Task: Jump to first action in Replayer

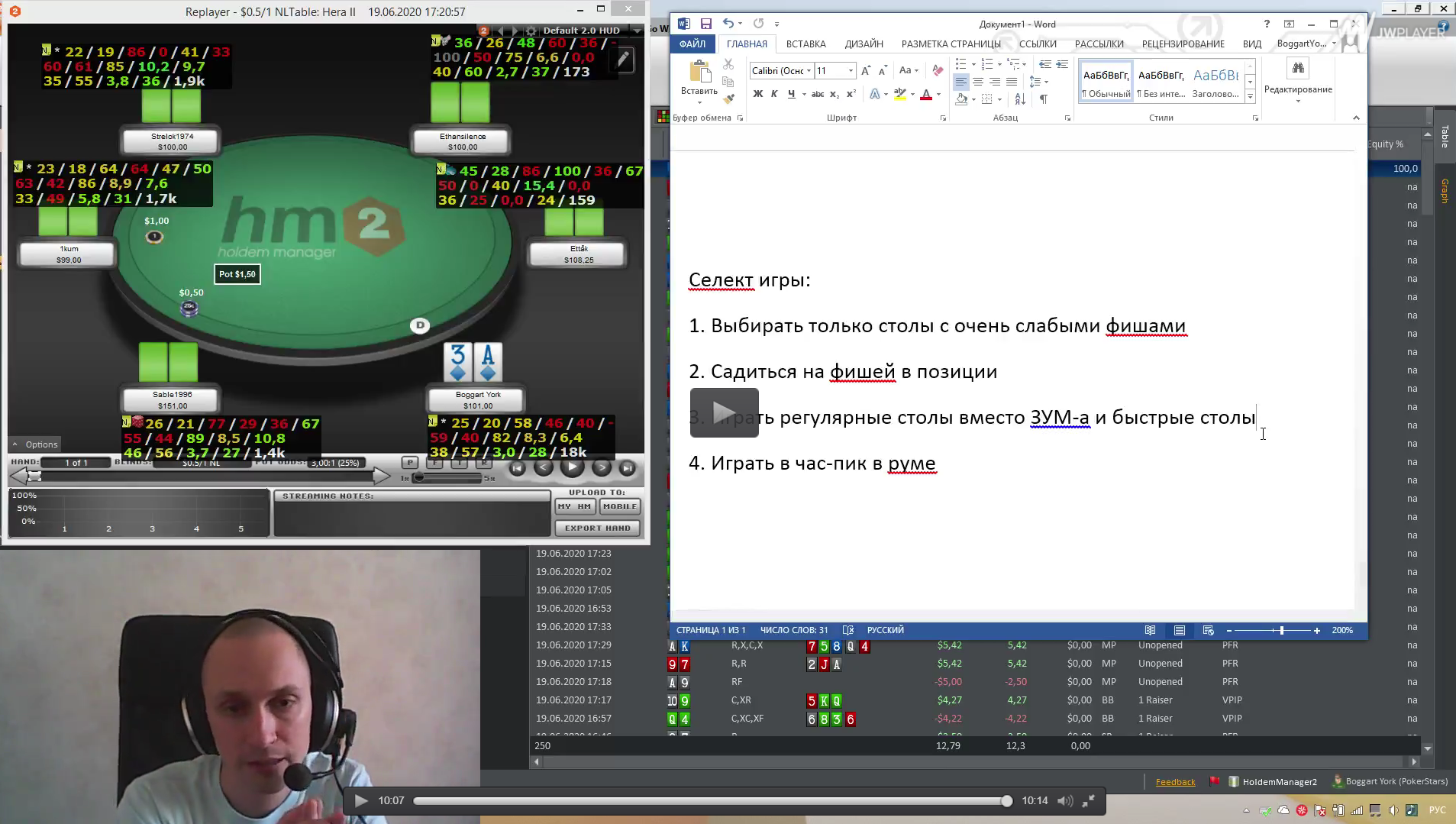Action: tap(517, 468)
